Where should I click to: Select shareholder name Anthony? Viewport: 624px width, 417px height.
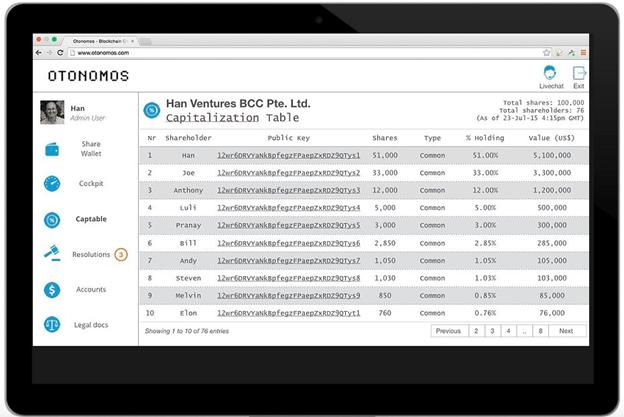coord(188,190)
